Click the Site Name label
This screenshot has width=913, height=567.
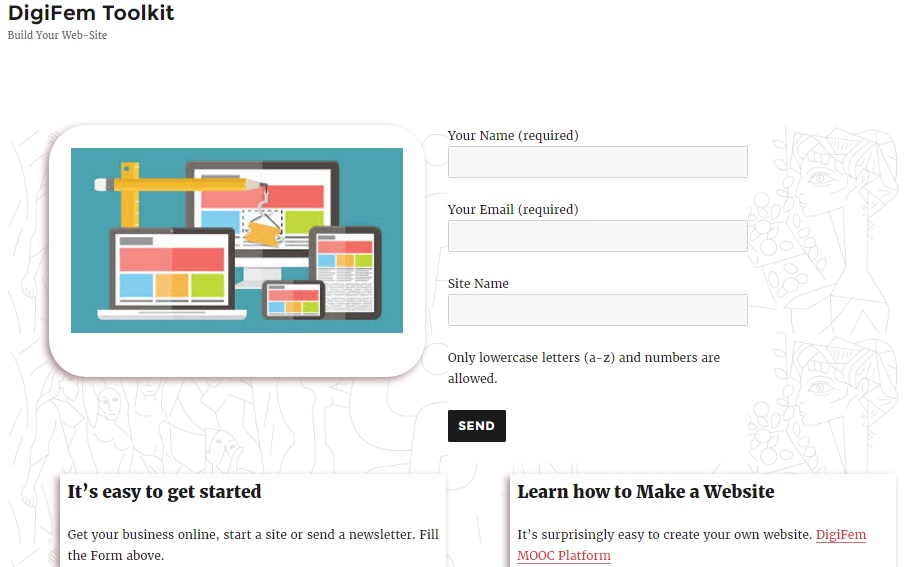(478, 284)
